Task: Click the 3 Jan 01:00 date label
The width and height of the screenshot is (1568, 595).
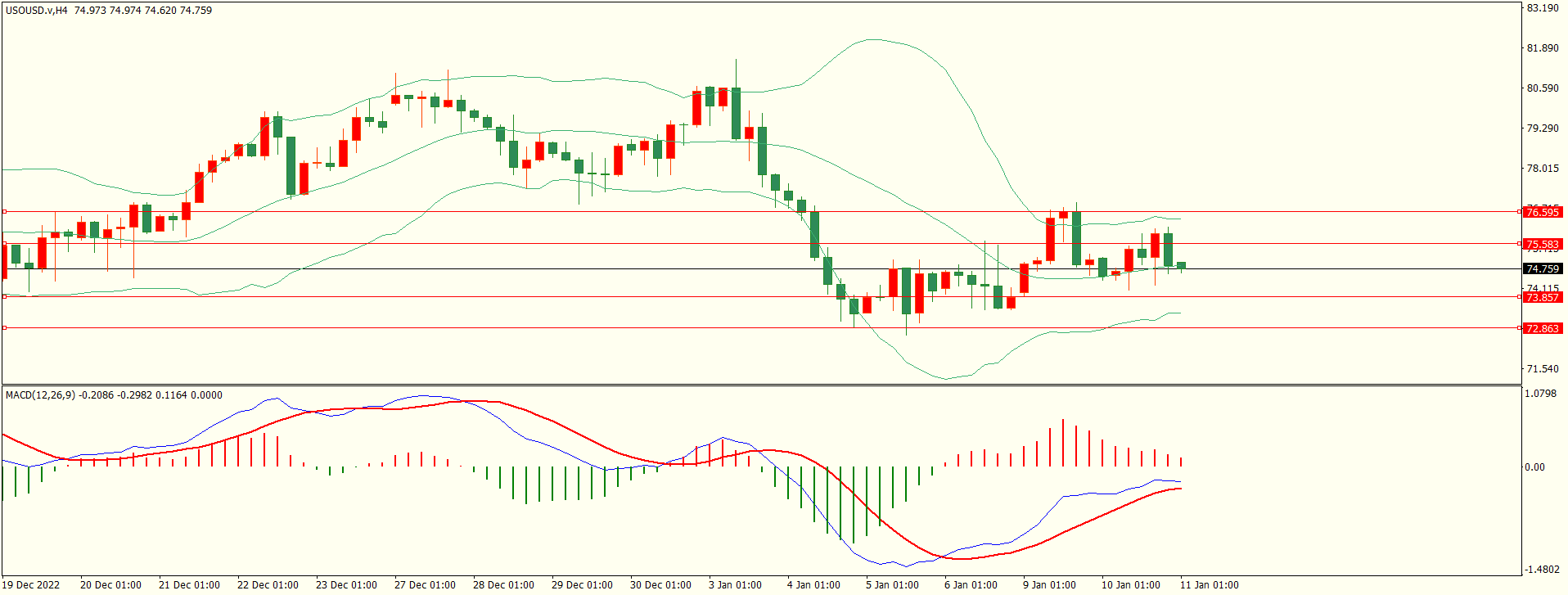Action: point(735,584)
